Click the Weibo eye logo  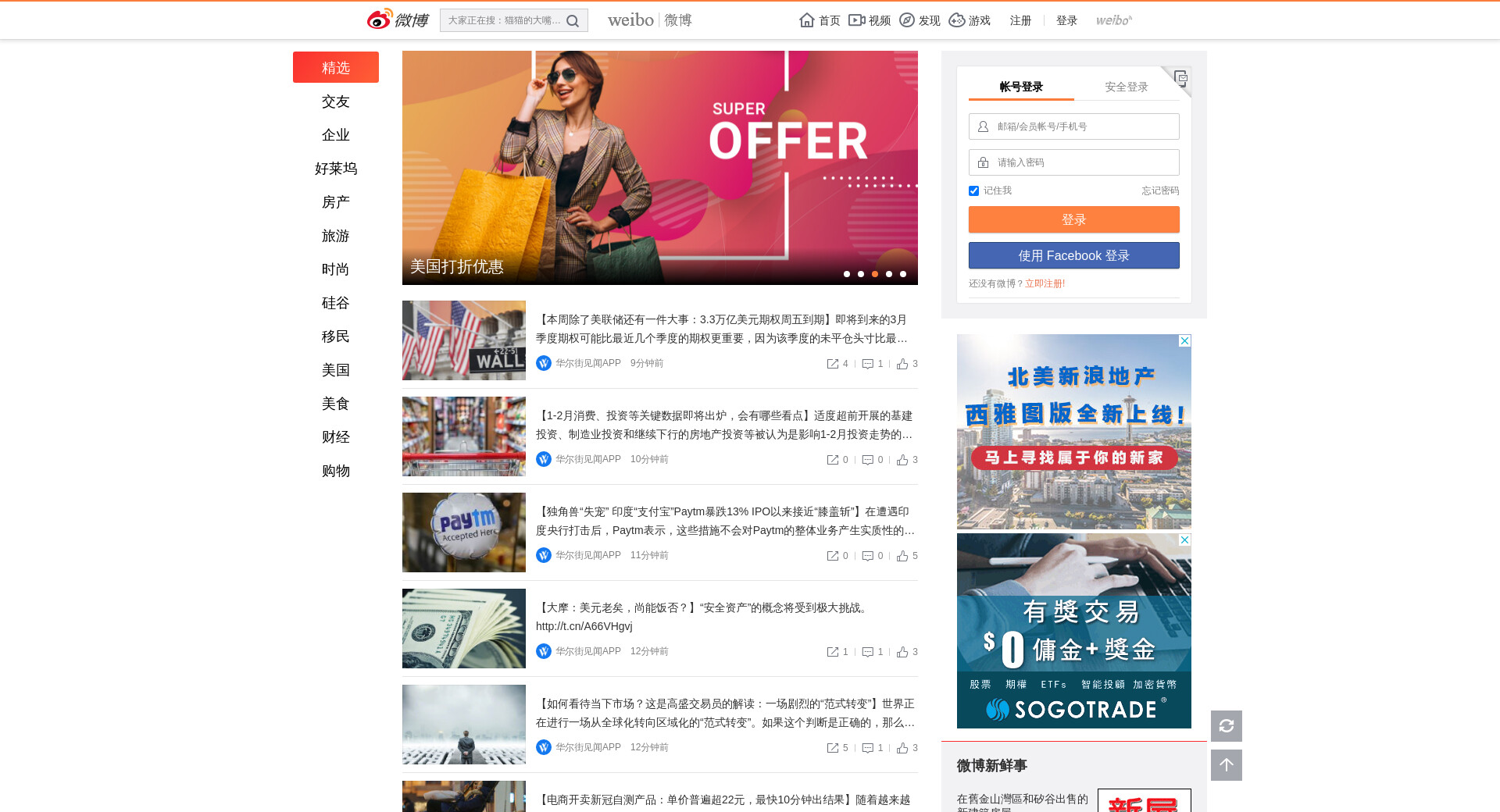pos(380,20)
